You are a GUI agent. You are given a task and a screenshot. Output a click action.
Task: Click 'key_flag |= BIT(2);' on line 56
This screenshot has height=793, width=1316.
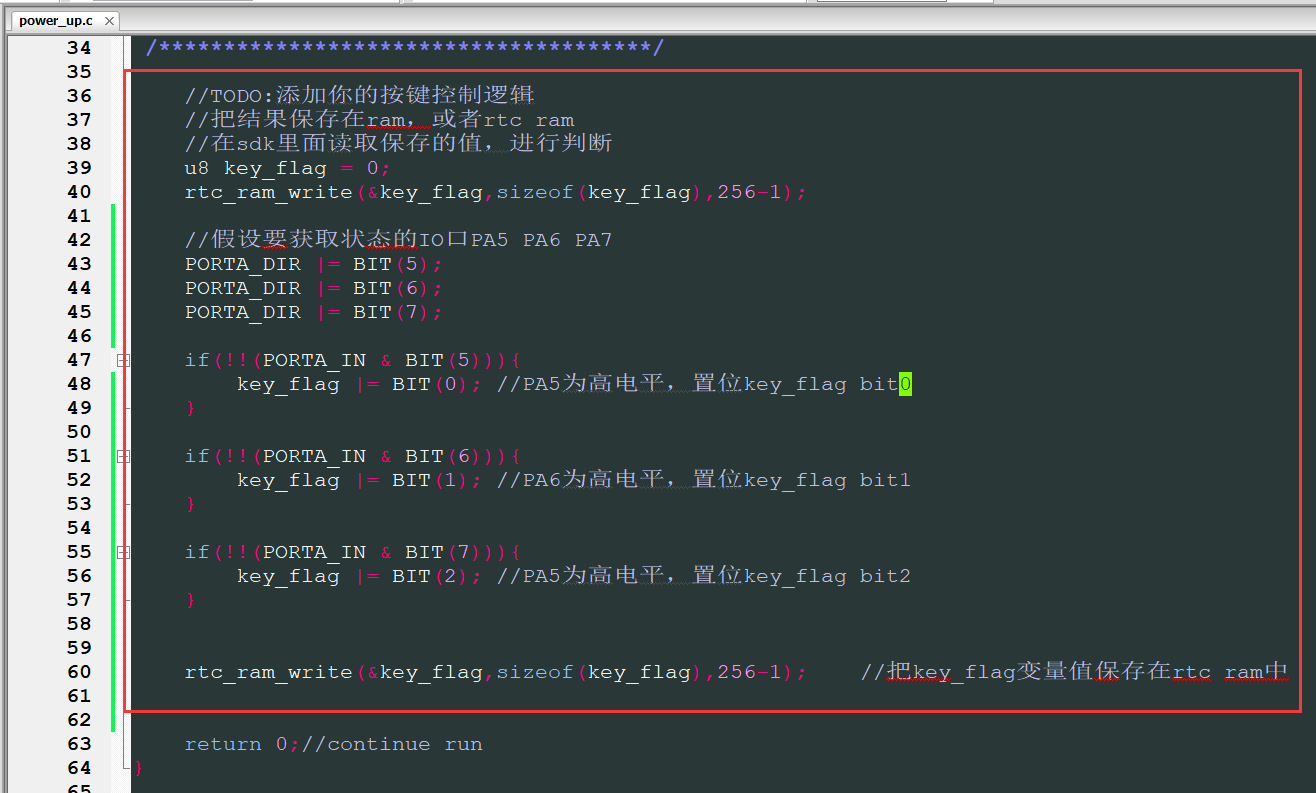point(360,576)
